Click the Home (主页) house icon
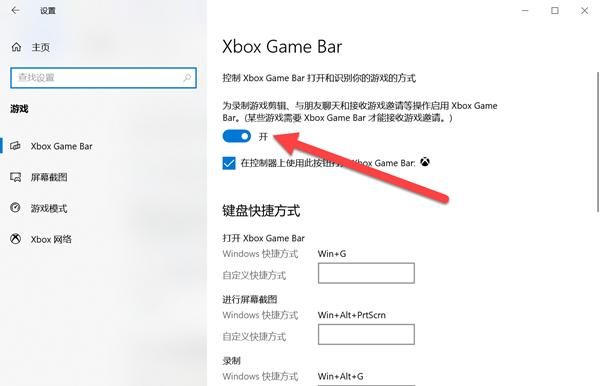600x386 pixels. pos(16,47)
